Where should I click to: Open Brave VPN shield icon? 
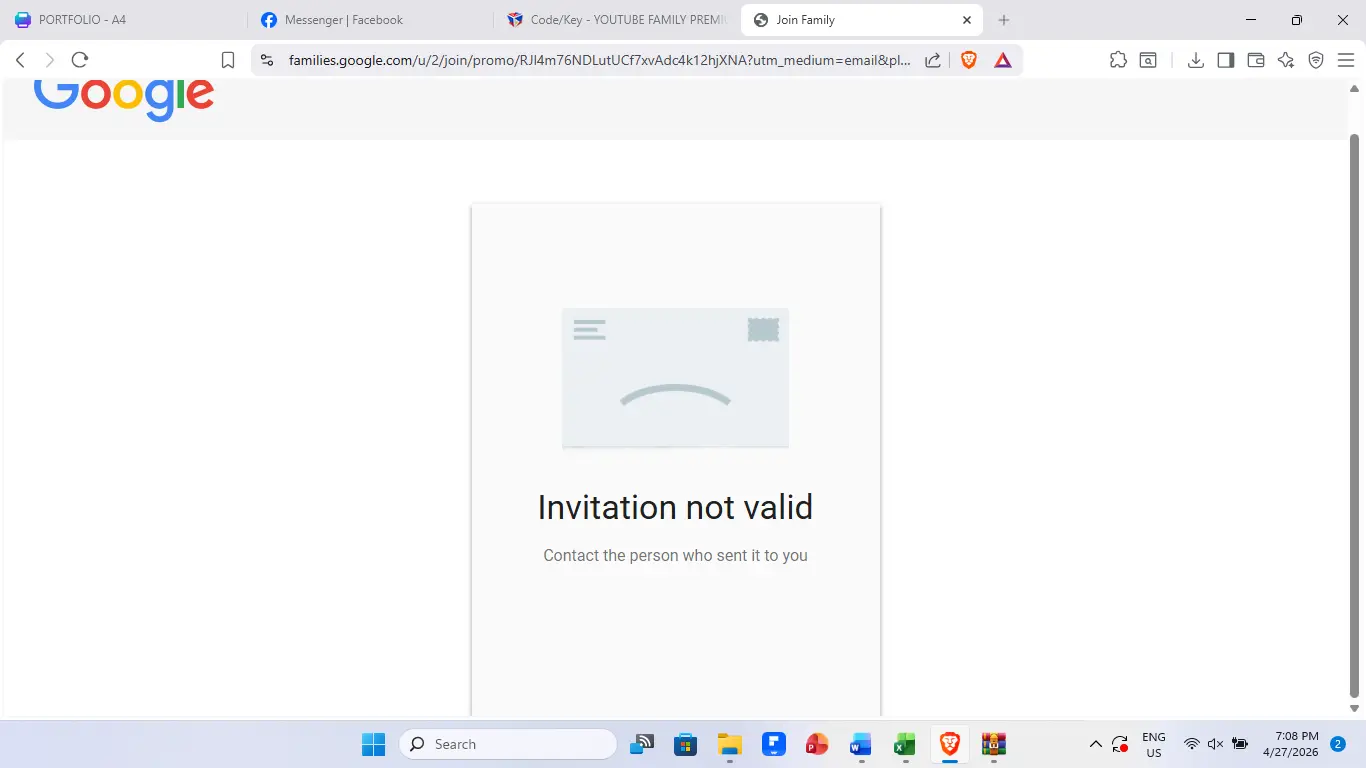pos(1316,60)
